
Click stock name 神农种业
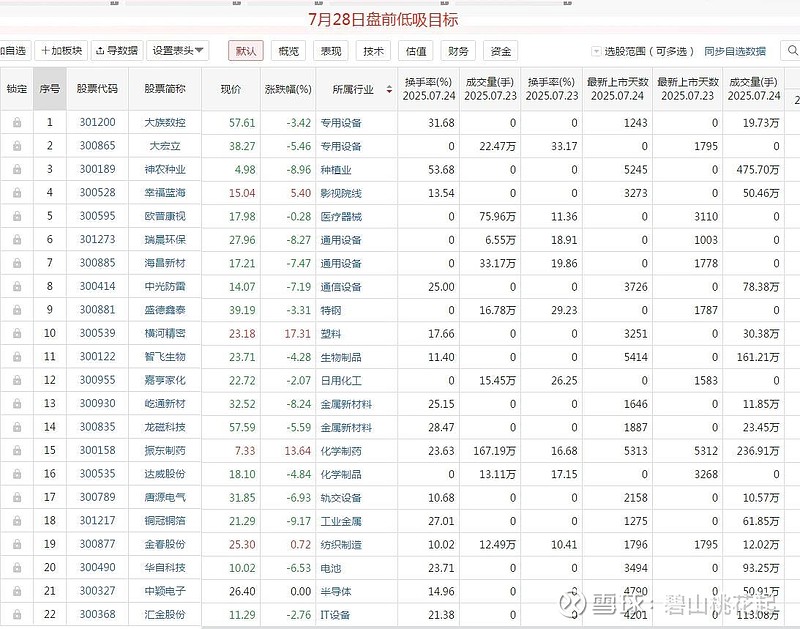tap(165, 169)
